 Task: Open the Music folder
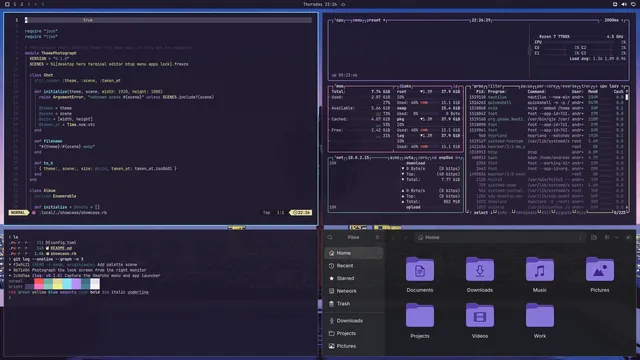tap(540, 275)
